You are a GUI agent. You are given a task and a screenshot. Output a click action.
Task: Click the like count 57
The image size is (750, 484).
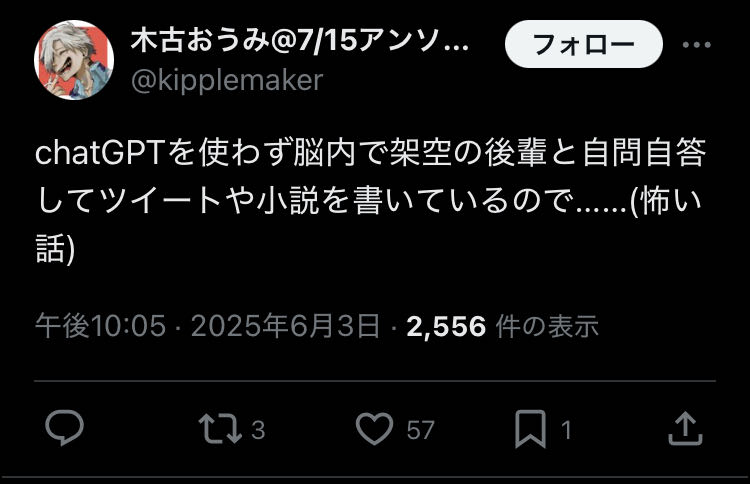420,430
